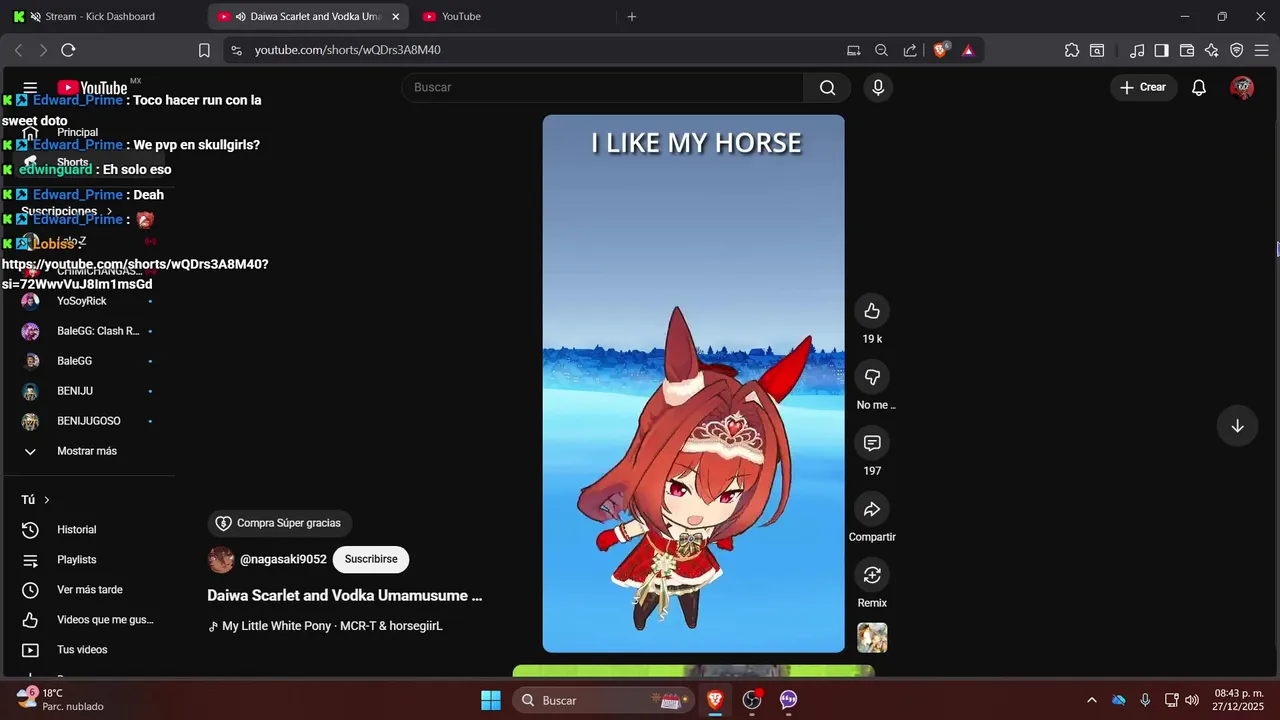1280x720 pixels.
Task: View site information icon beside the URL
Action: 235,50
